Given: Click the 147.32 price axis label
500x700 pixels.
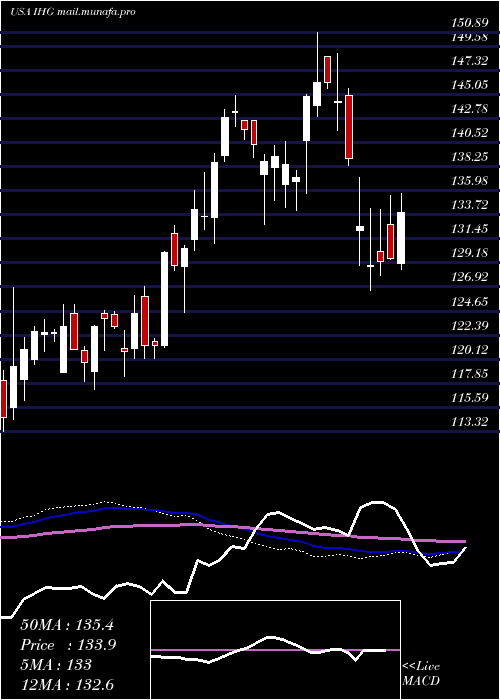Looking at the screenshot, I should pos(471,60).
